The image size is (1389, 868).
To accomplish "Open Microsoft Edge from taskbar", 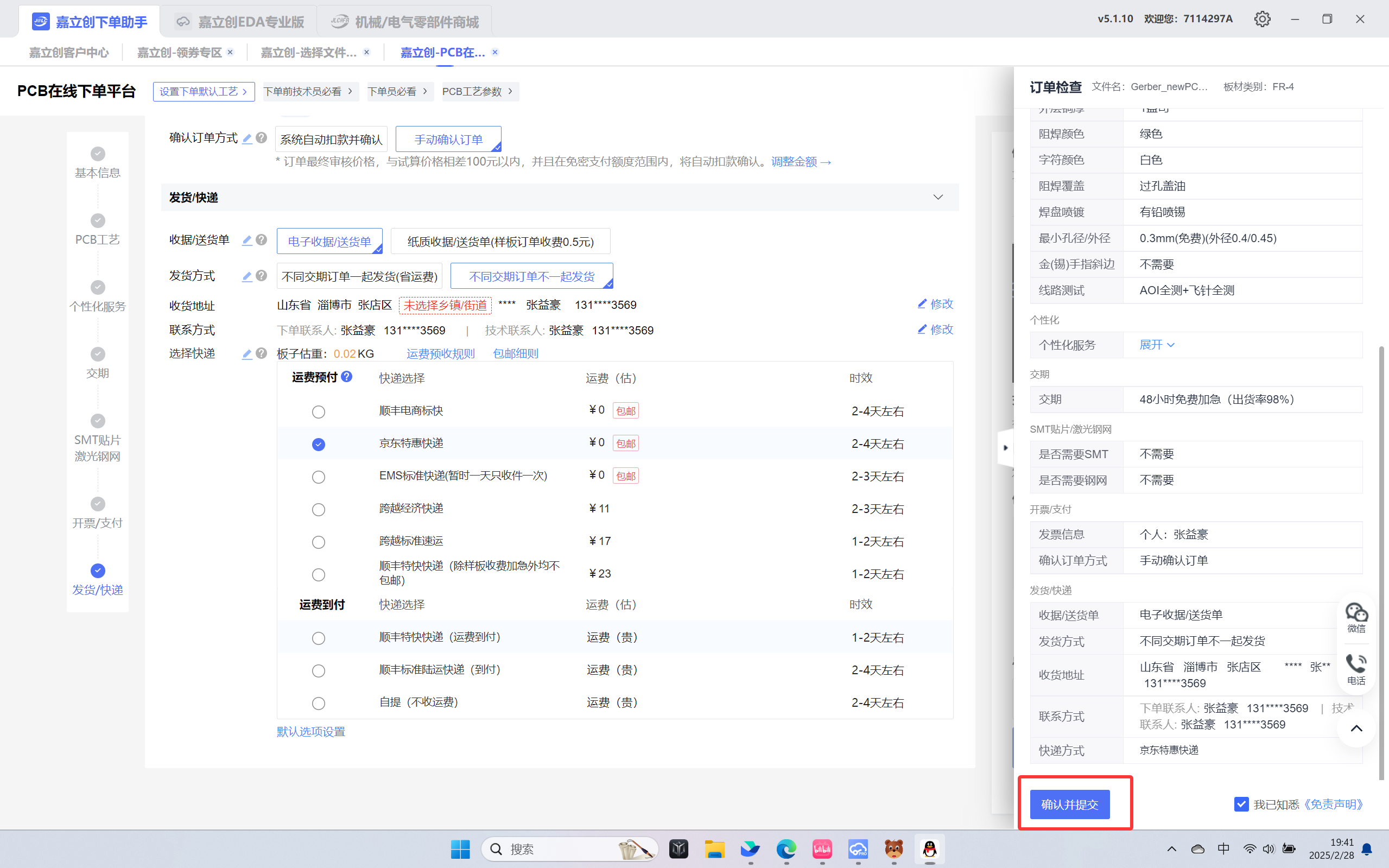I will point(786,848).
